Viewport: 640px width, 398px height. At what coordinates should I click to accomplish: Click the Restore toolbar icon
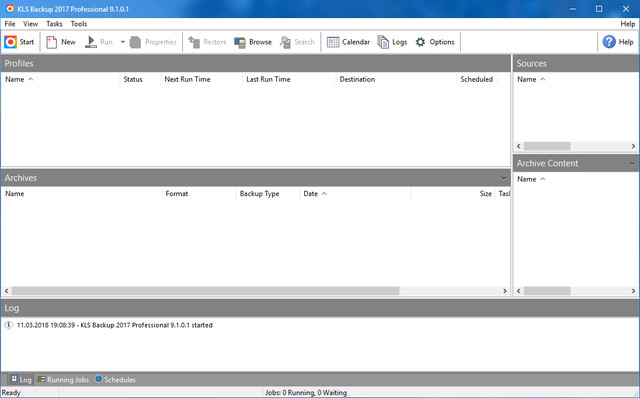194,42
